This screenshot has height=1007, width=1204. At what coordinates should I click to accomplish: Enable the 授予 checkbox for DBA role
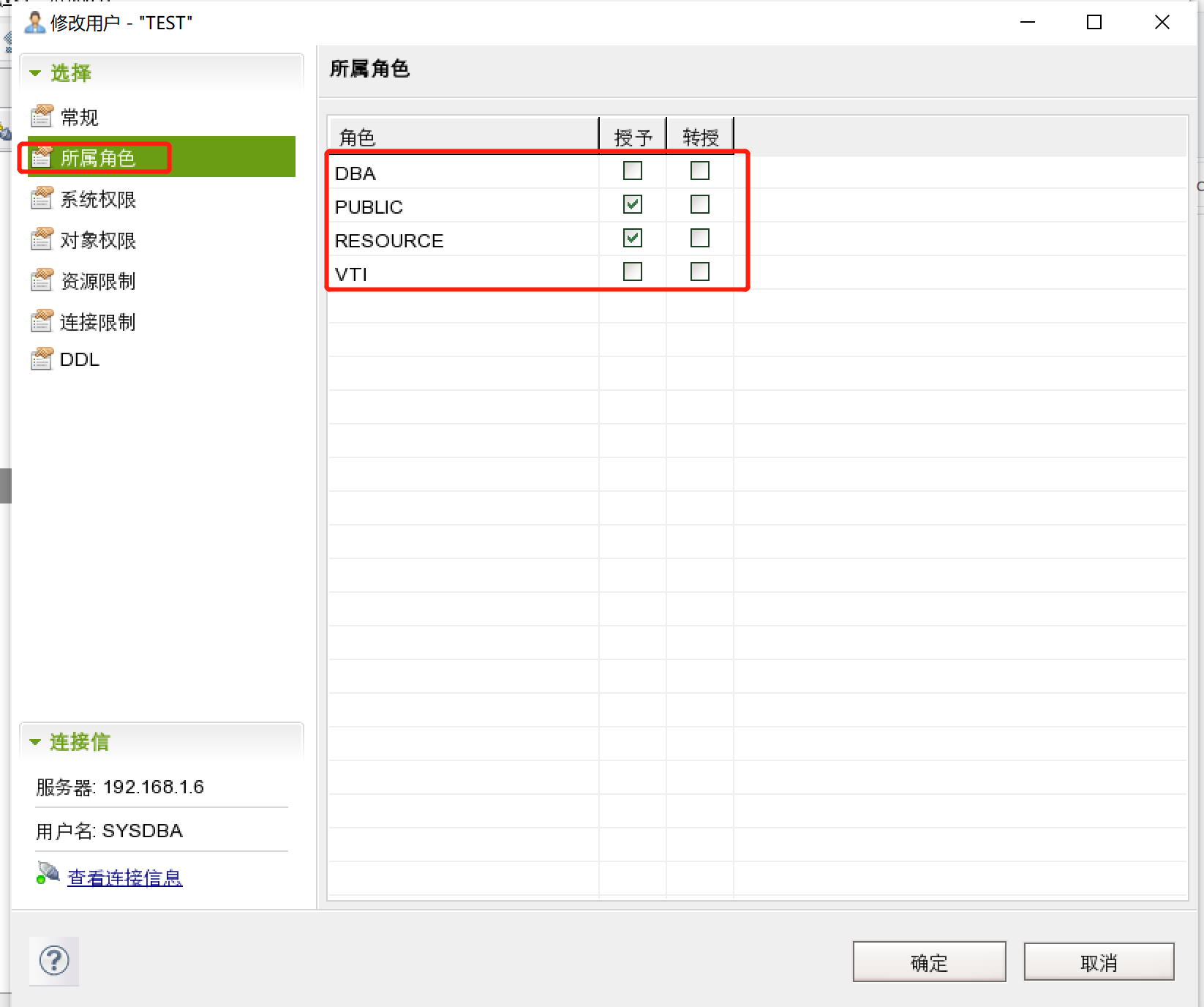point(632,171)
